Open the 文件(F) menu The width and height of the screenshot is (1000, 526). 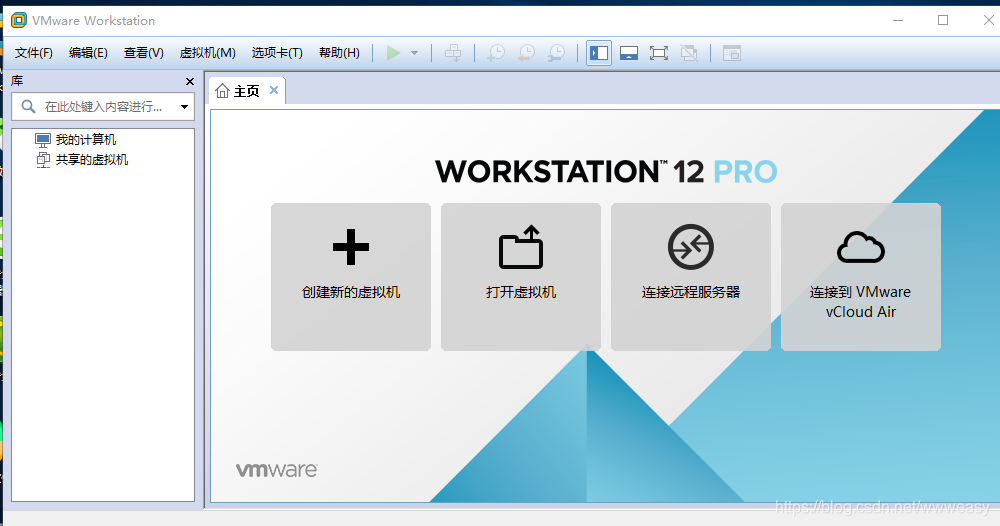[33, 53]
